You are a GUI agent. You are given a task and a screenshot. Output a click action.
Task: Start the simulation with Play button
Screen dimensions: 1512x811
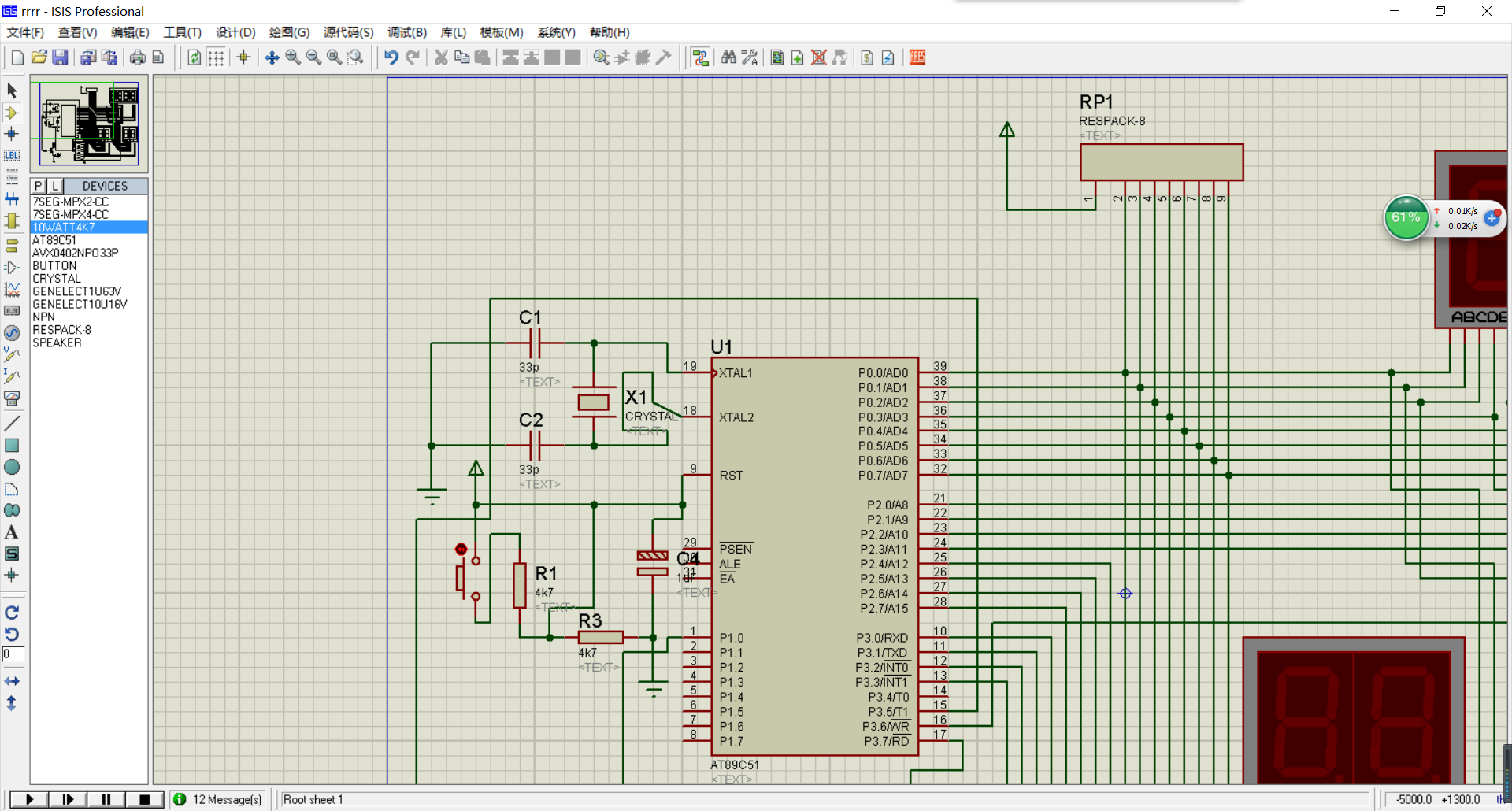[x=29, y=799]
